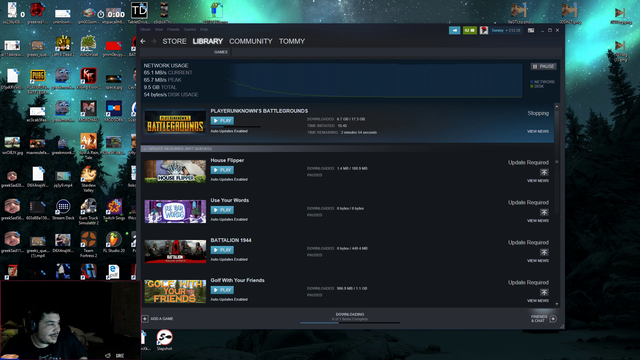Viewport: 640px width, 360px height.
Task: Open Twitch Sings desktop shortcut
Action: 114,210
